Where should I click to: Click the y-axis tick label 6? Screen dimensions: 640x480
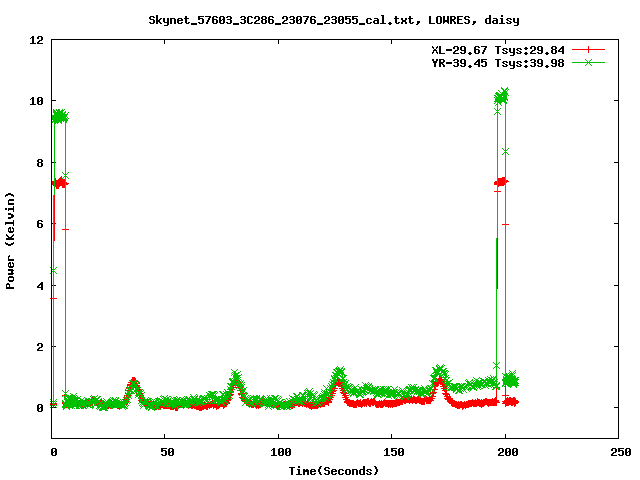[x=40, y=224]
